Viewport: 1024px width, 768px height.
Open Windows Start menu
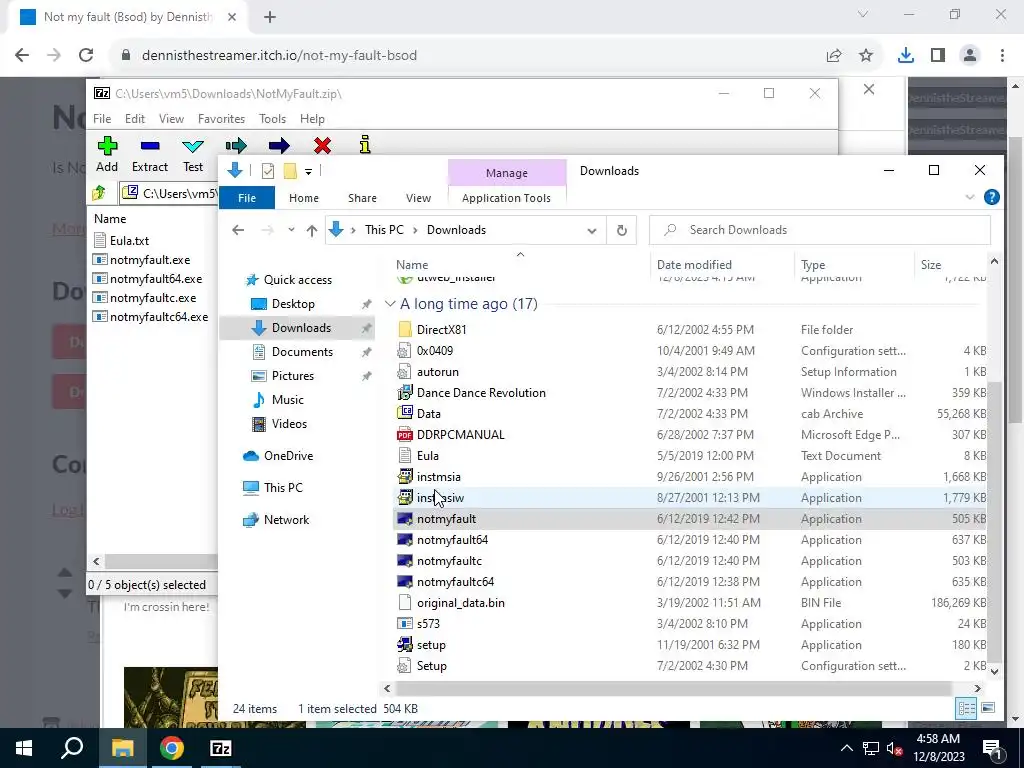(24, 748)
